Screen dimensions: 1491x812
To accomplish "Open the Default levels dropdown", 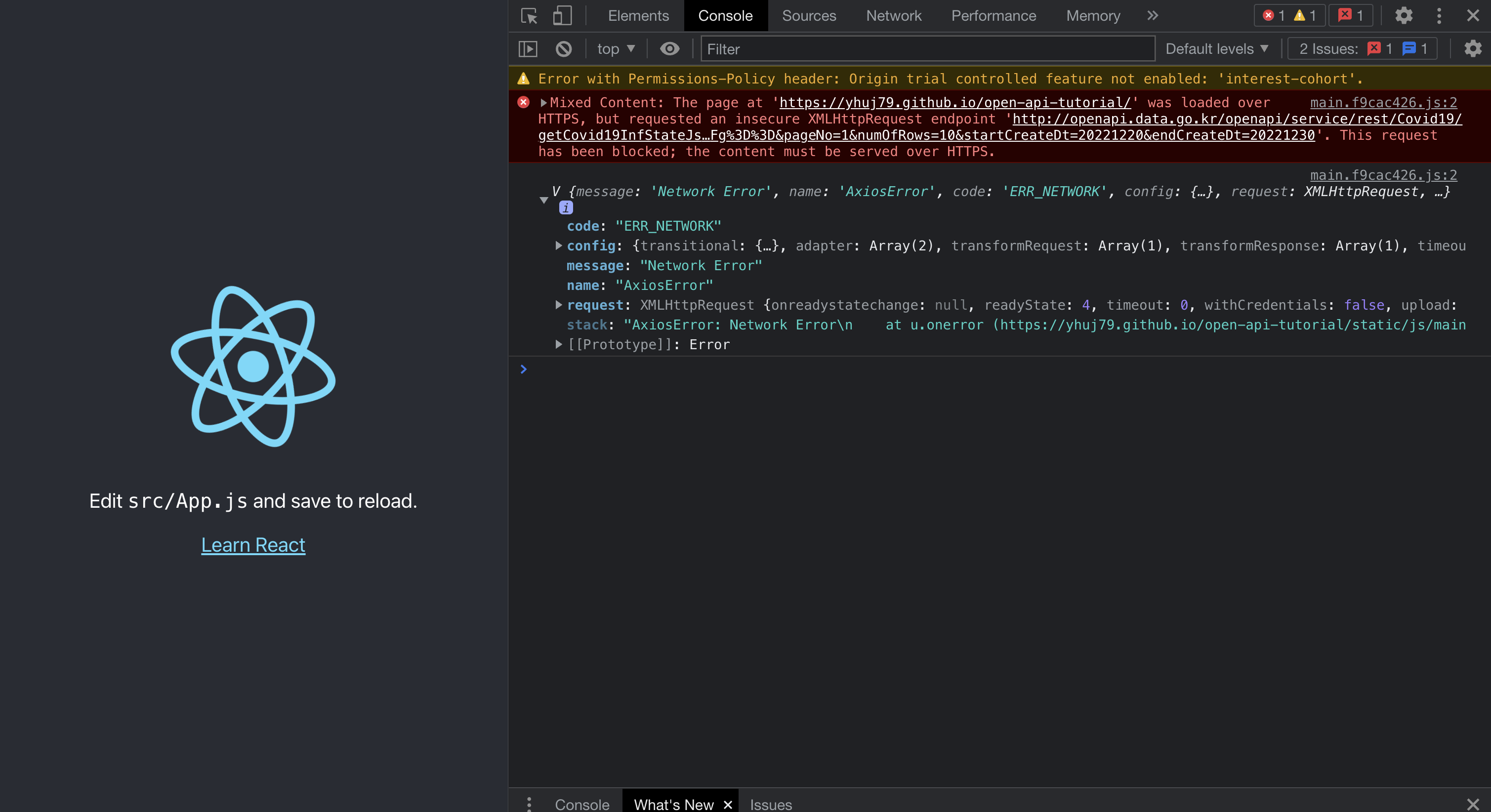I will [1217, 48].
